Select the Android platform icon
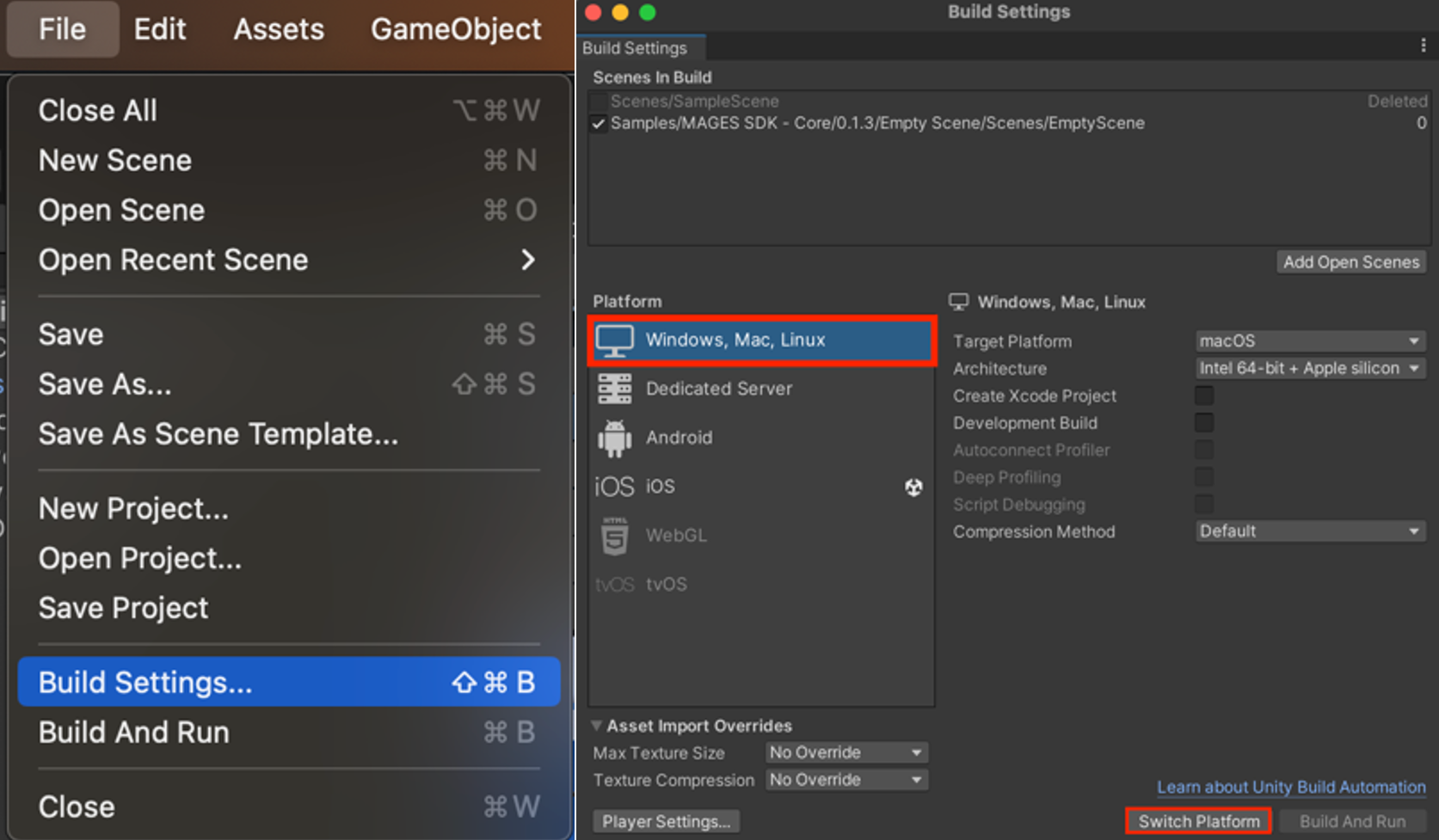The width and height of the screenshot is (1439, 840). tap(614, 438)
